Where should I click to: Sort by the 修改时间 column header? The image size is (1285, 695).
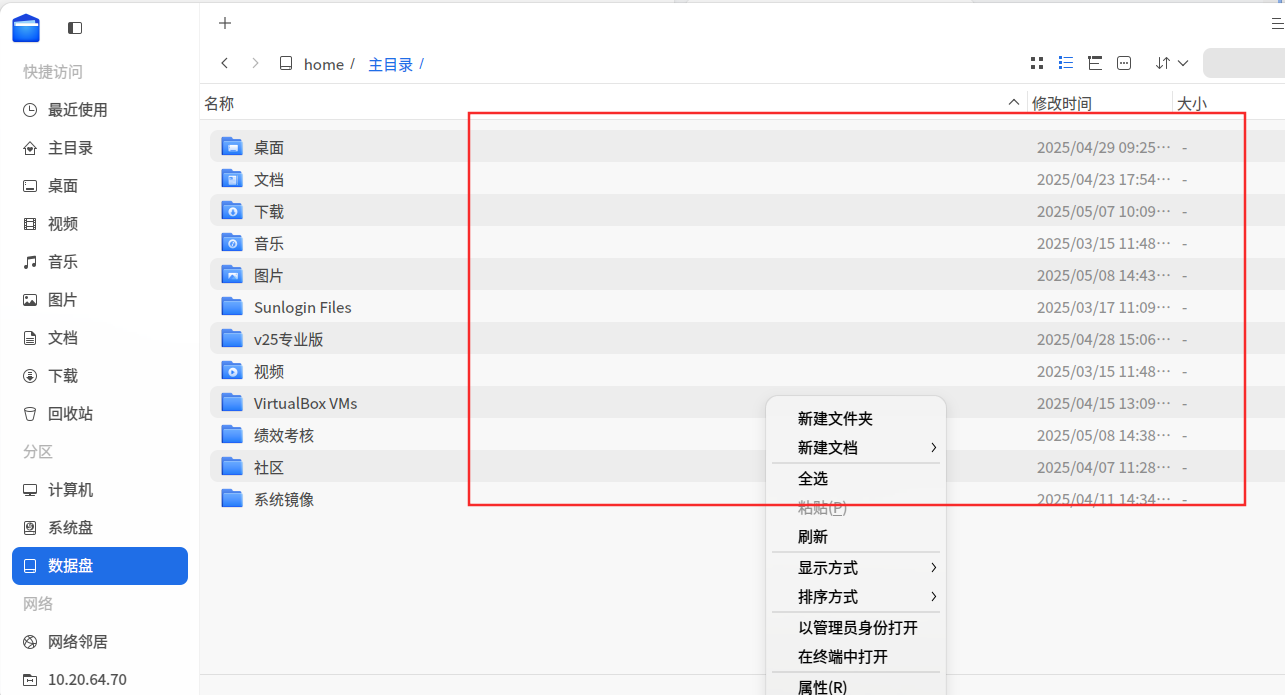(x=1100, y=103)
